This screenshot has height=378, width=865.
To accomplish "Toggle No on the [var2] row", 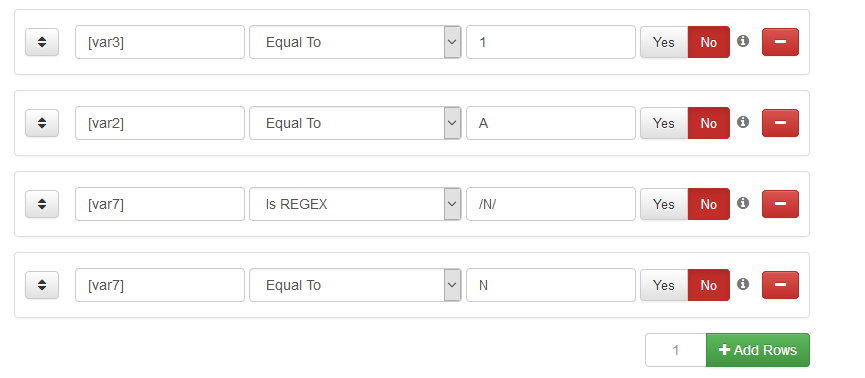I will tap(709, 123).
